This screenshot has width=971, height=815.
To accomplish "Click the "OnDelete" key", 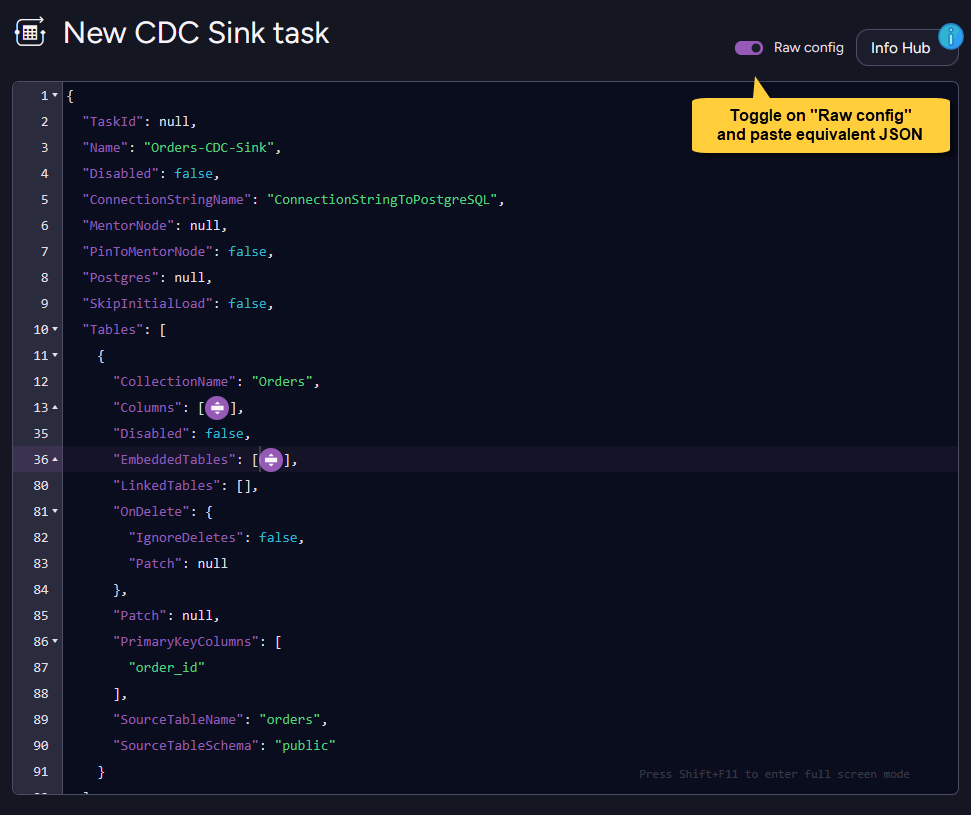I will (x=151, y=512).
